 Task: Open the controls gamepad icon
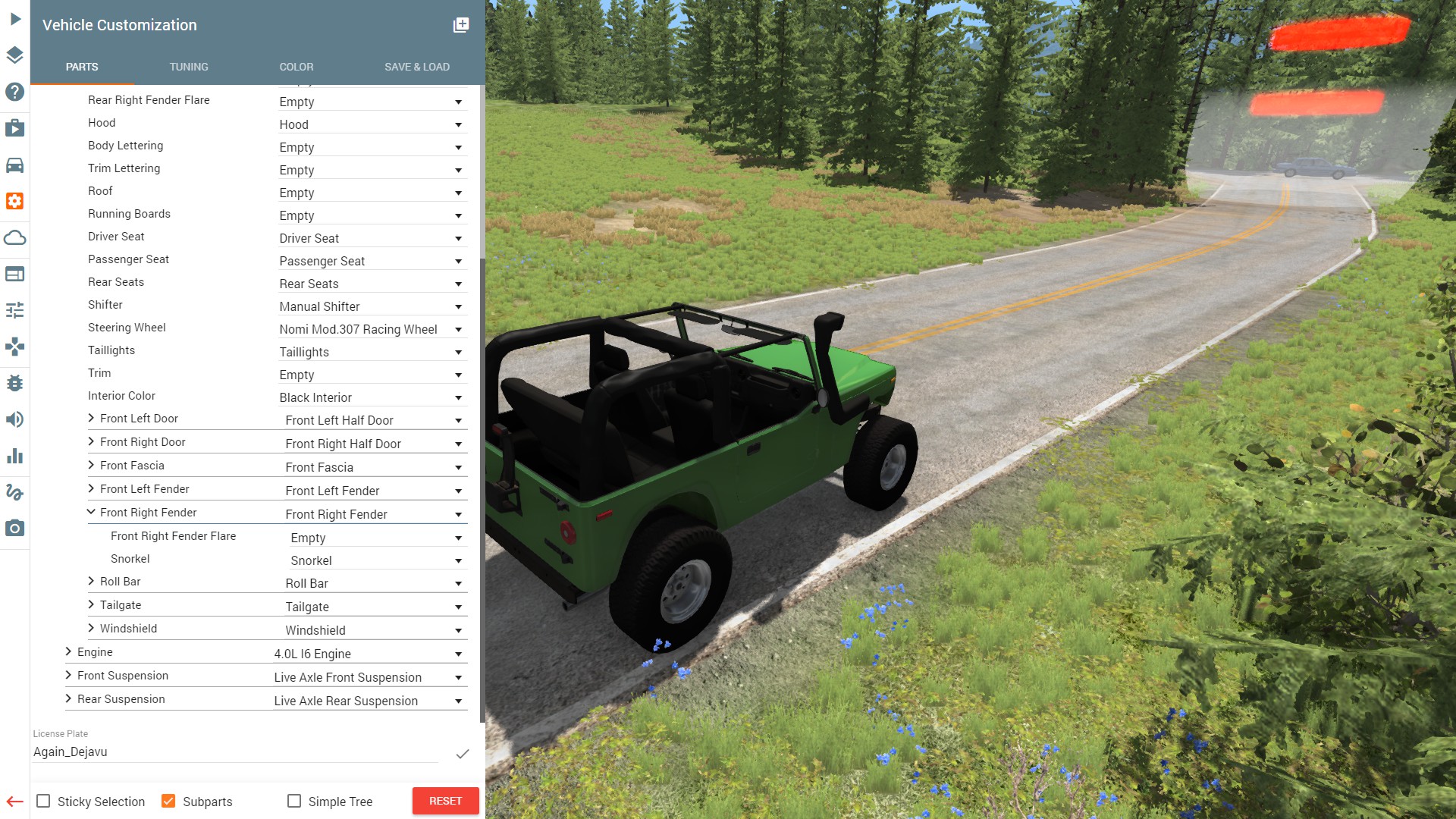[15, 347]
